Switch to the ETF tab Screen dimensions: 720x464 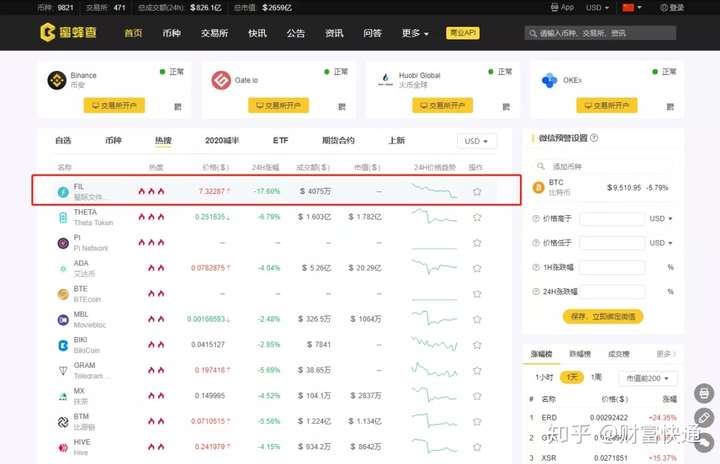(280, 141)
